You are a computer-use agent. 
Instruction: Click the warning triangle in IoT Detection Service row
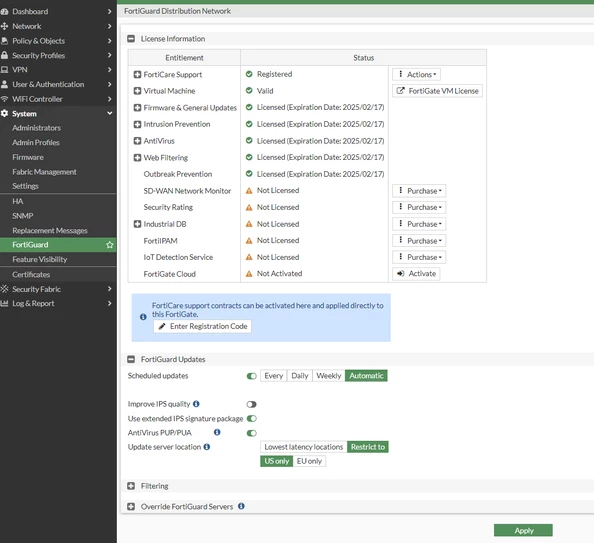249,257
